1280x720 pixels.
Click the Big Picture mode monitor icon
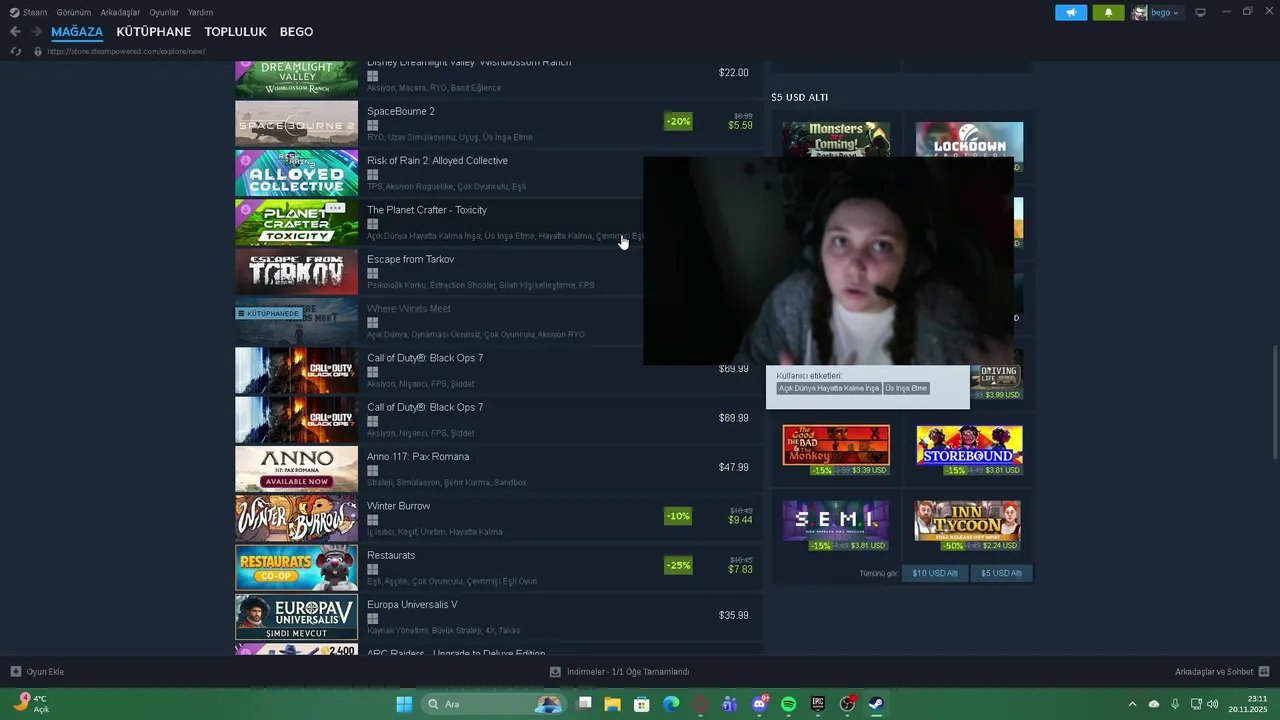[1201, 13]
